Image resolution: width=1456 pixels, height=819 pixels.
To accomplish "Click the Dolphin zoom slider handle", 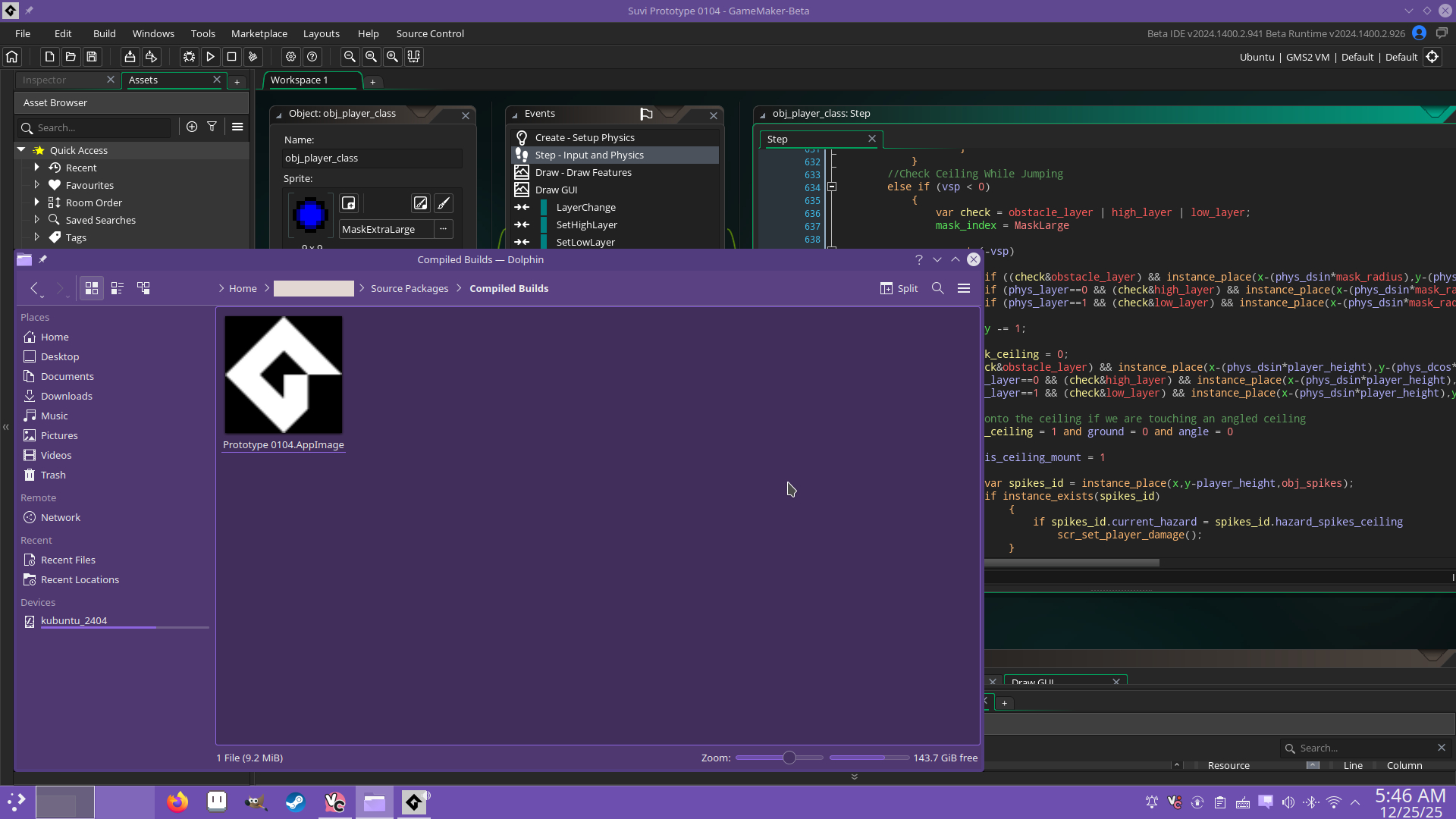I will [789, 758].
